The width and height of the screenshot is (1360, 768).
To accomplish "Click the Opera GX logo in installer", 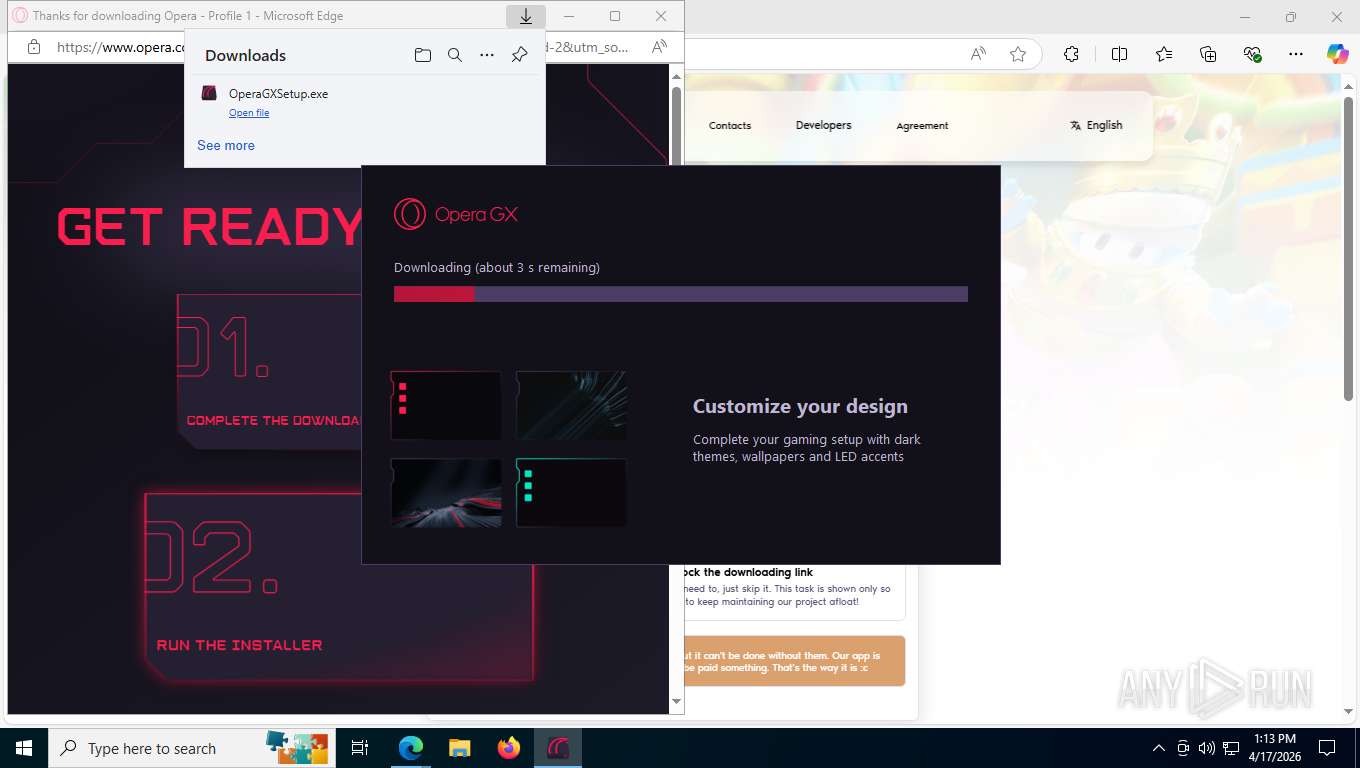I will 456,214.
